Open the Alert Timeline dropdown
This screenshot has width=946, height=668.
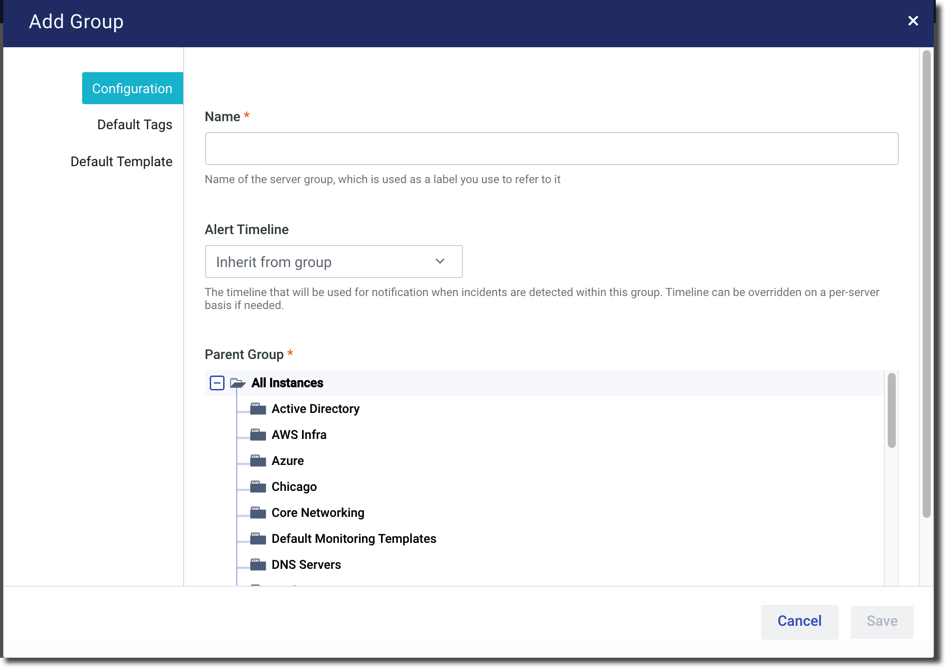click(x=333, y=262)
